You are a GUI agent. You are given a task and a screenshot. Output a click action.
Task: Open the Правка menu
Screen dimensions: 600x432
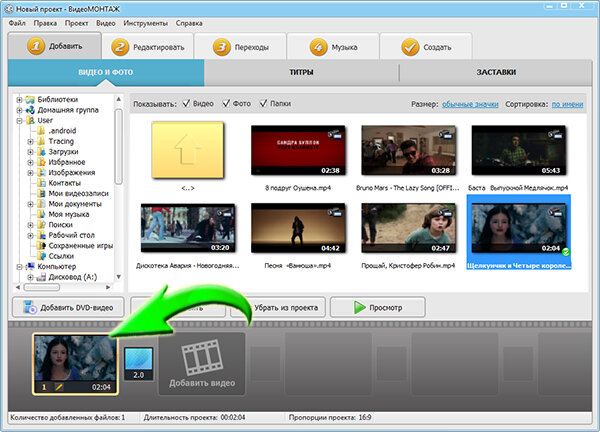(x=45, y=23)
